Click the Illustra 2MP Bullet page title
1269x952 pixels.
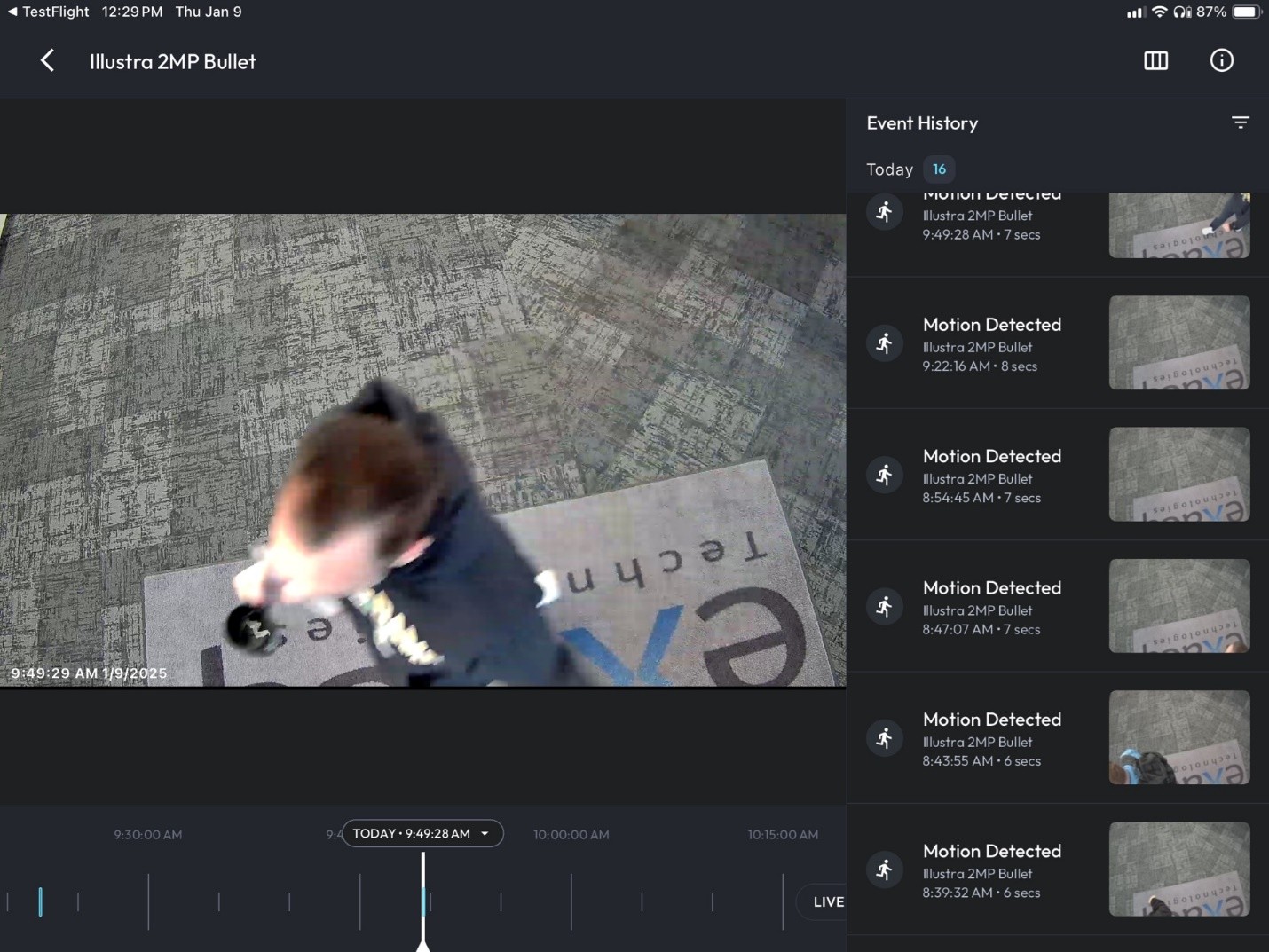(x=173, y=62)
